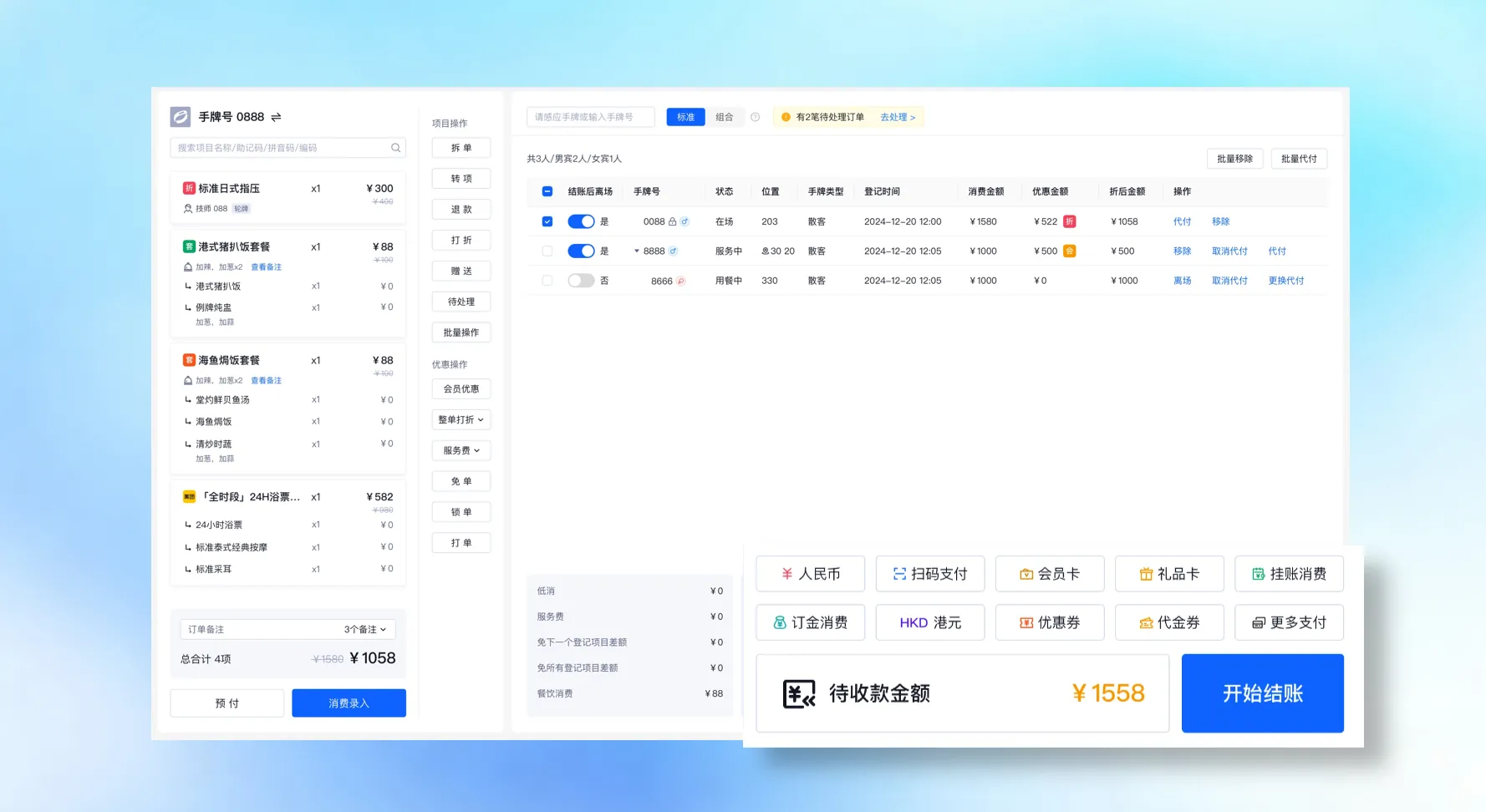Pick the 代金券 voucher payment method
The width and height of the screenshot is (1486, 812).
pyautogui.click(x=1169, y=622)
